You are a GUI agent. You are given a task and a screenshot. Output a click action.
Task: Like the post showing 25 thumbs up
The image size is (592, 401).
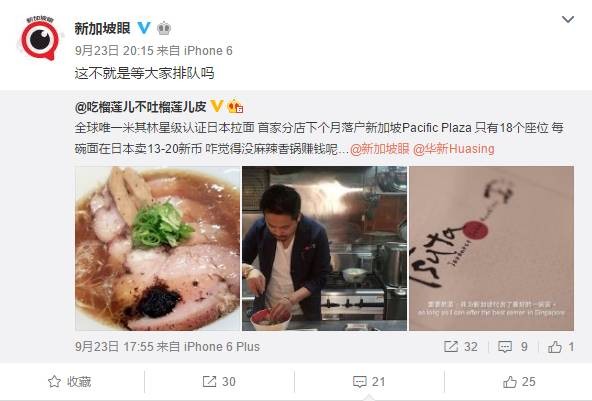[519, 382]
